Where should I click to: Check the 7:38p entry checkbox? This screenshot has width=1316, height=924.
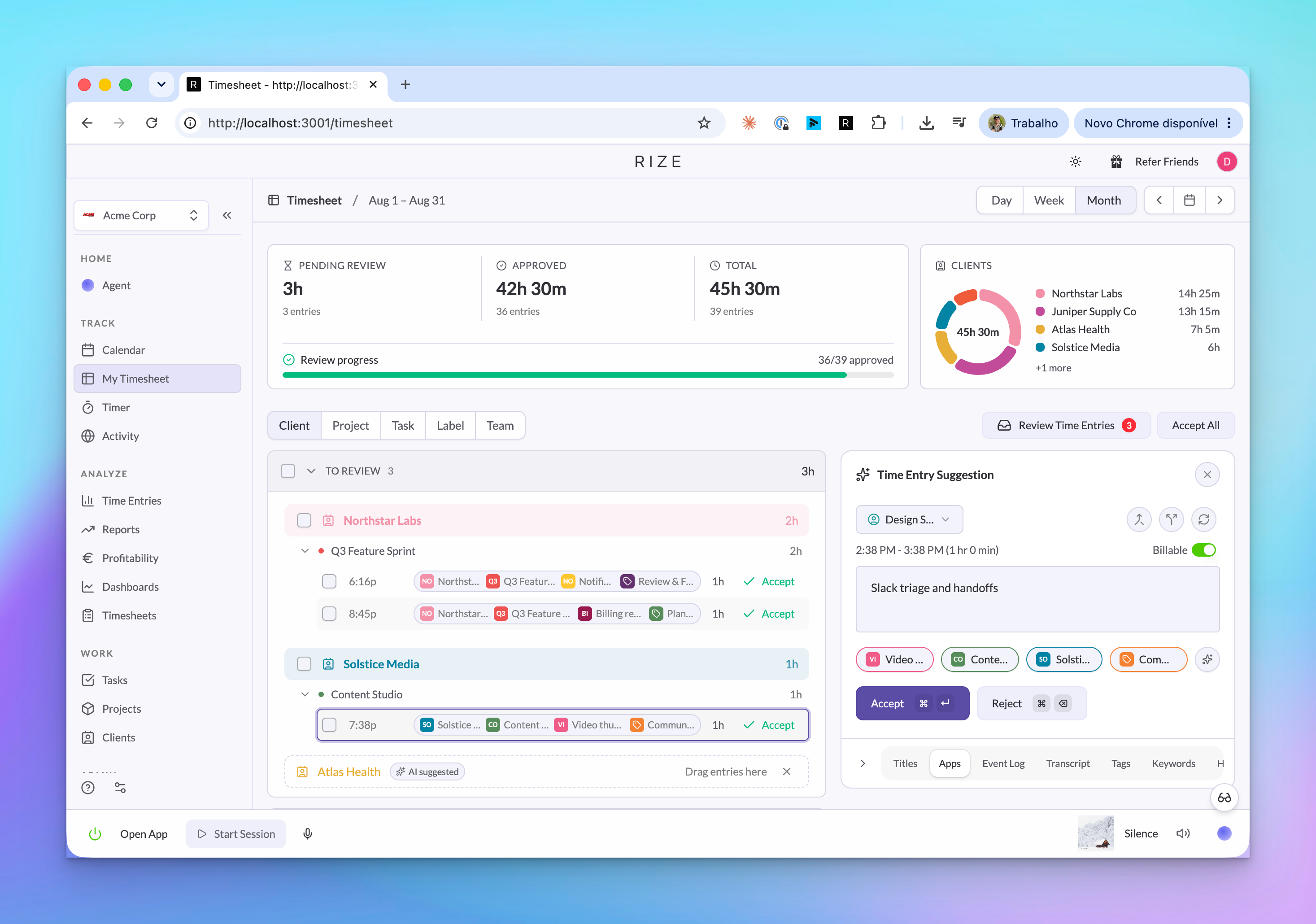click(x=329, y=725)
